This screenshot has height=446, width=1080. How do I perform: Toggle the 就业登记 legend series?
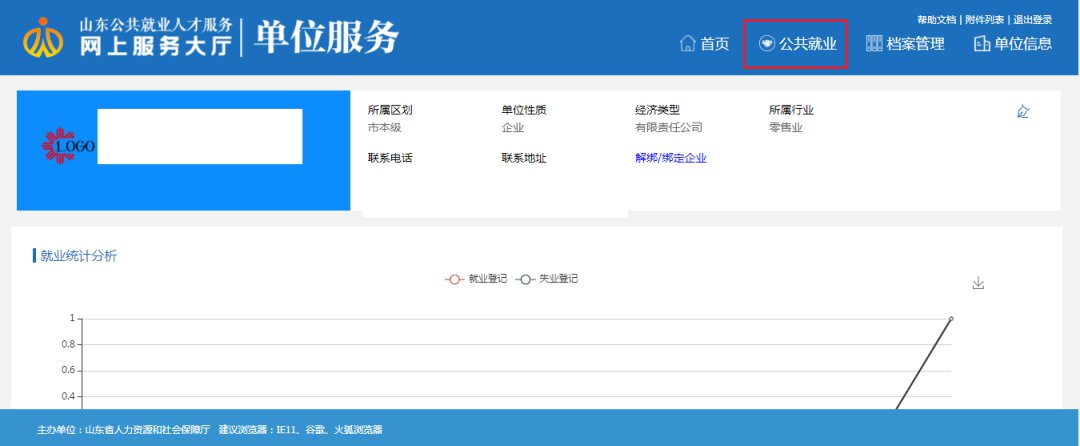tap(476, 279)
